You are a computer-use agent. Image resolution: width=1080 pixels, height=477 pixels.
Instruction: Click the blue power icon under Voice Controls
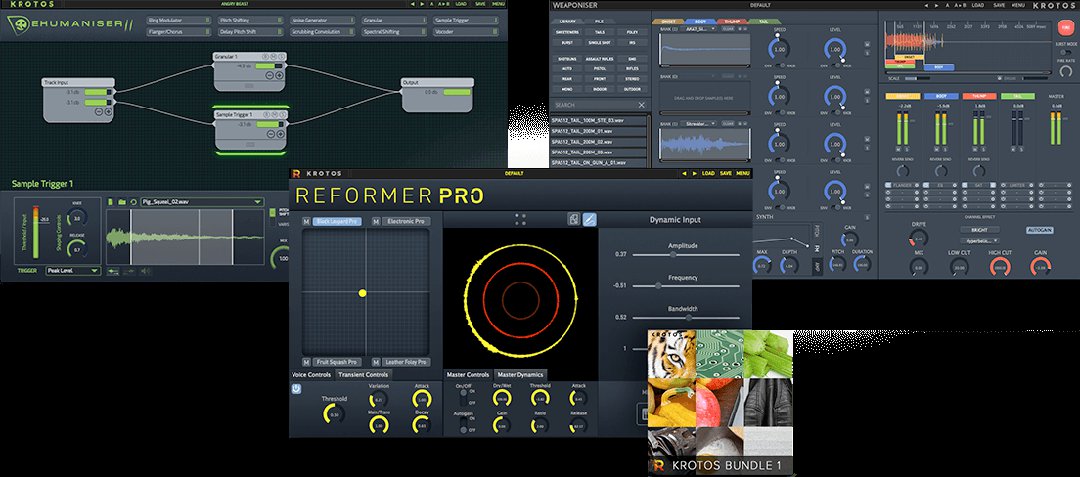coord(296,388)
